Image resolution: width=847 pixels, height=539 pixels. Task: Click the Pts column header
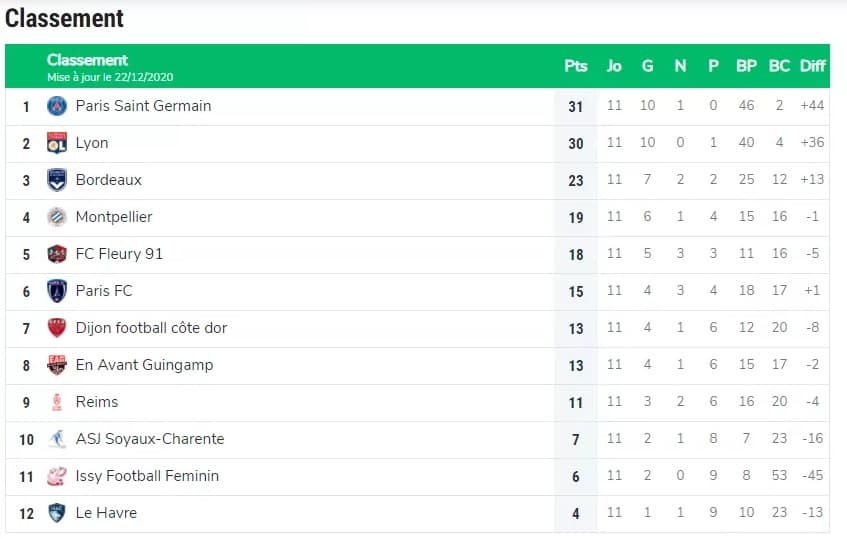(576, 66)
